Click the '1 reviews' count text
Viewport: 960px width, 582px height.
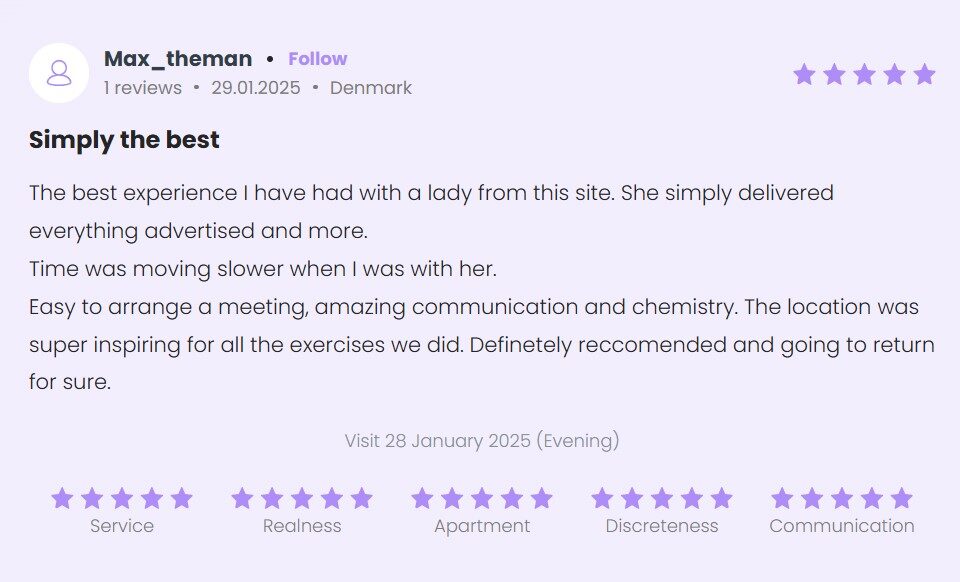143,88
